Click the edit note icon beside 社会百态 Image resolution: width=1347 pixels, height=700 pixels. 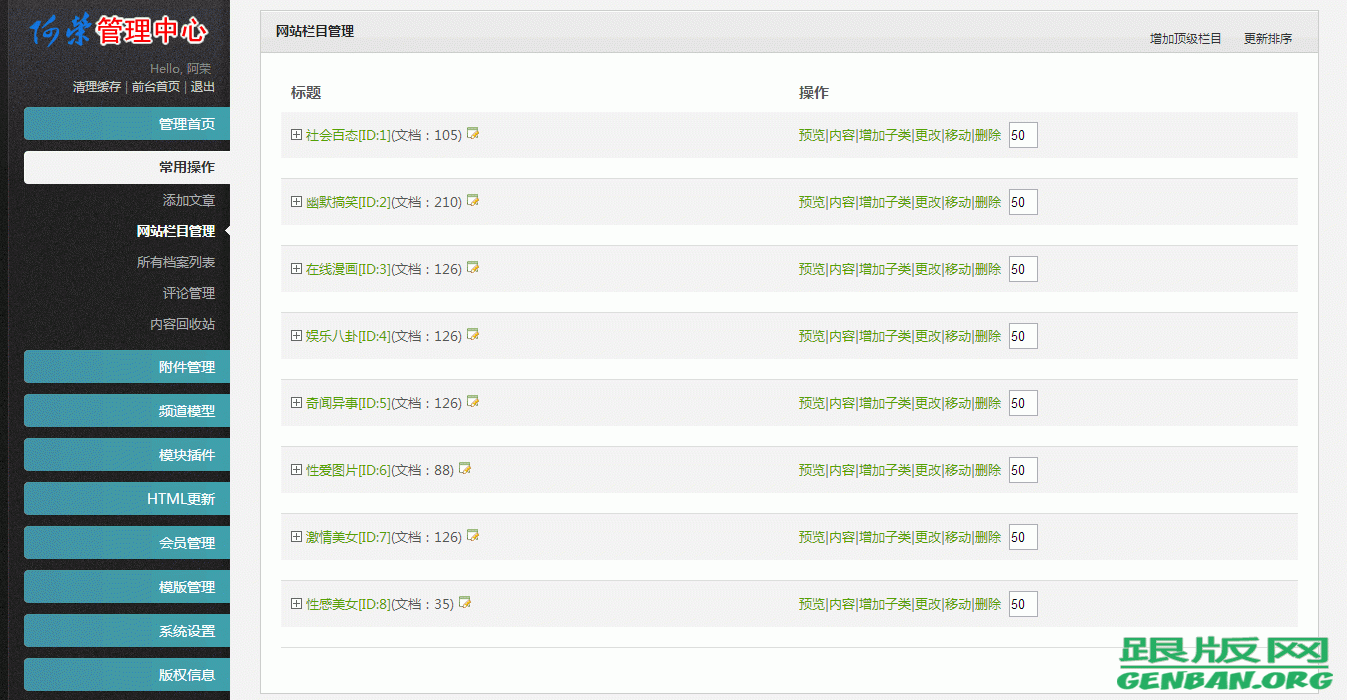473,134
